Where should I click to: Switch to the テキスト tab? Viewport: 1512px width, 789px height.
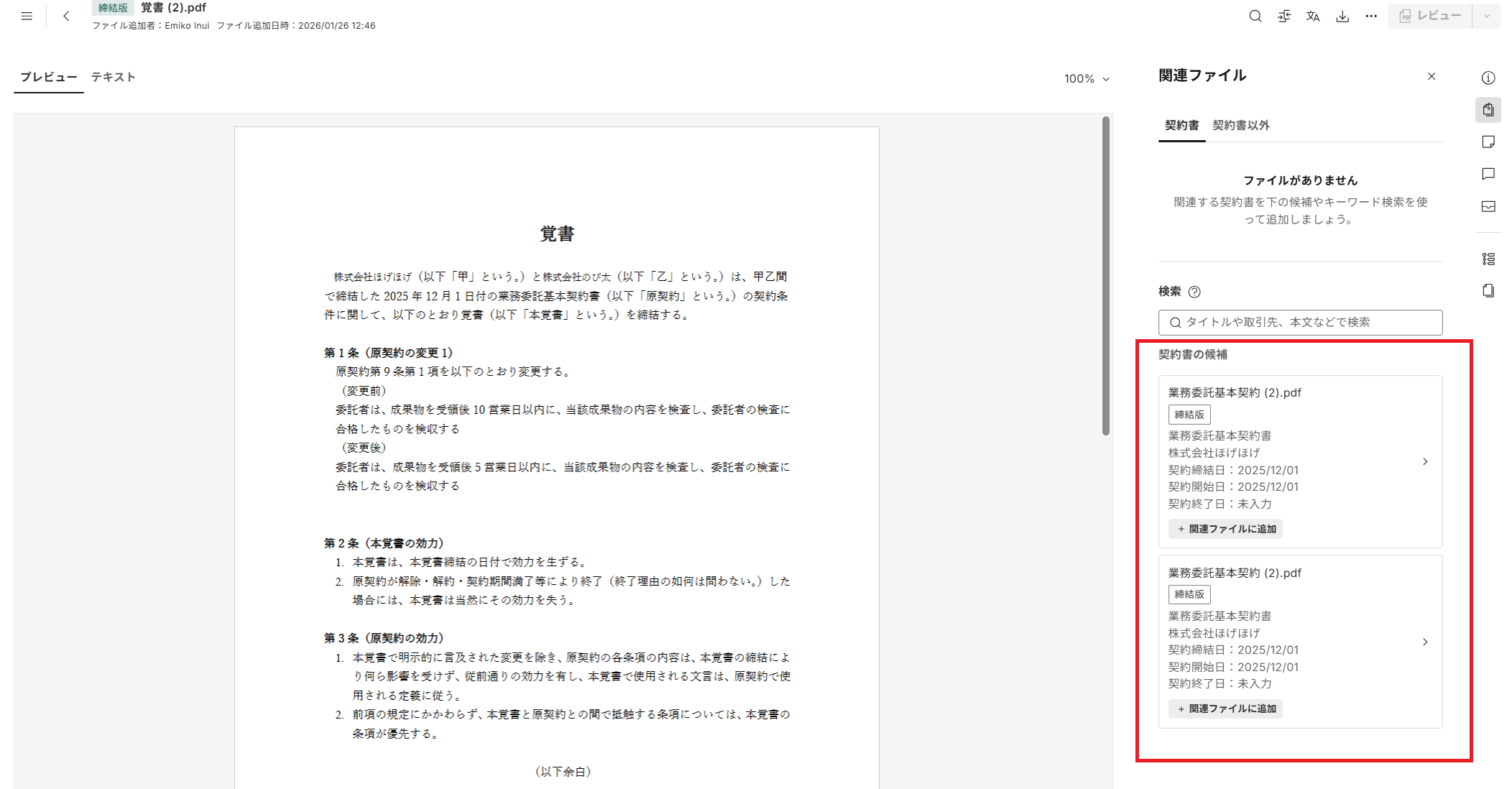[113, 77]
